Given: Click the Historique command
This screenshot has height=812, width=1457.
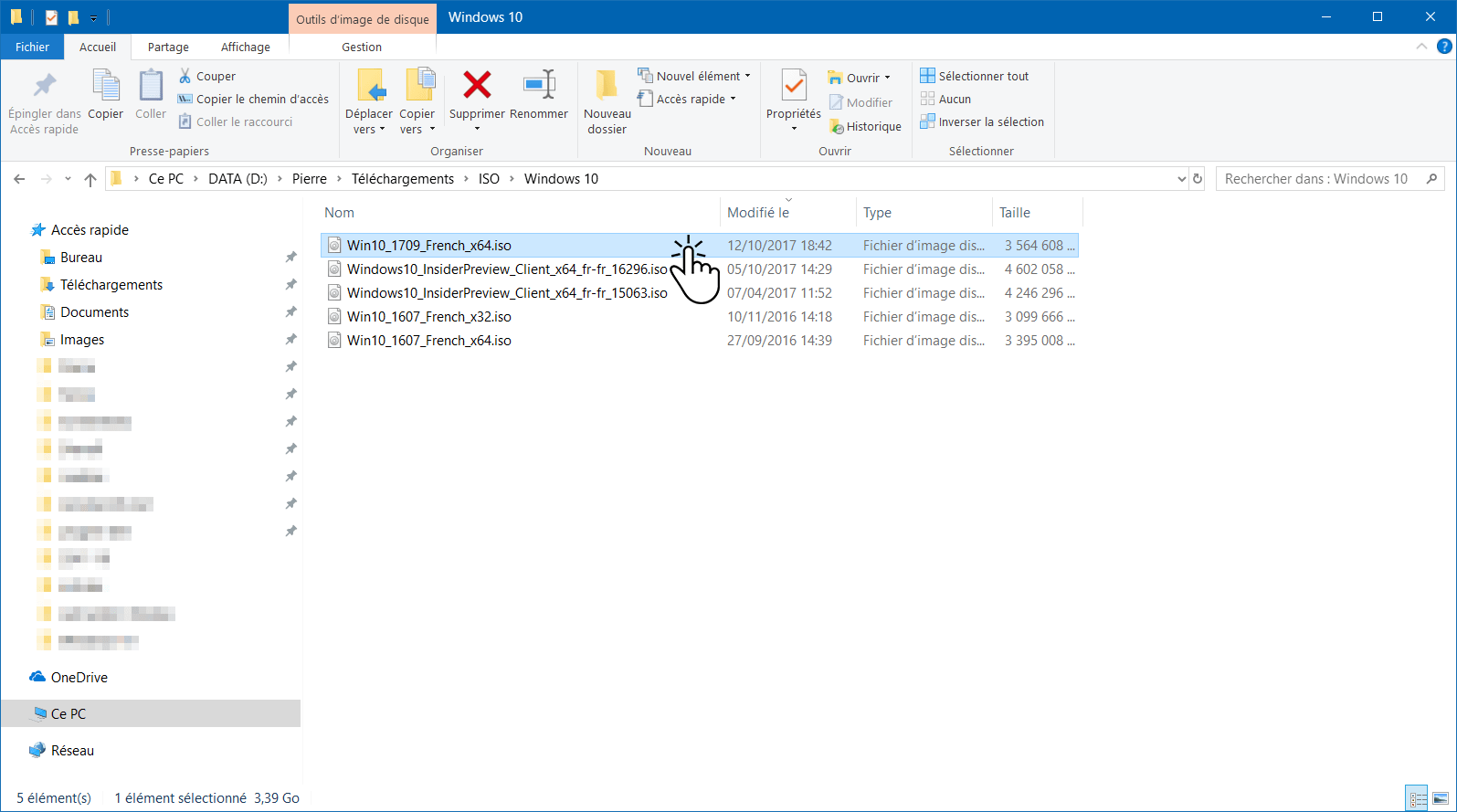Looking at the screenshot, I should point(865,127).
